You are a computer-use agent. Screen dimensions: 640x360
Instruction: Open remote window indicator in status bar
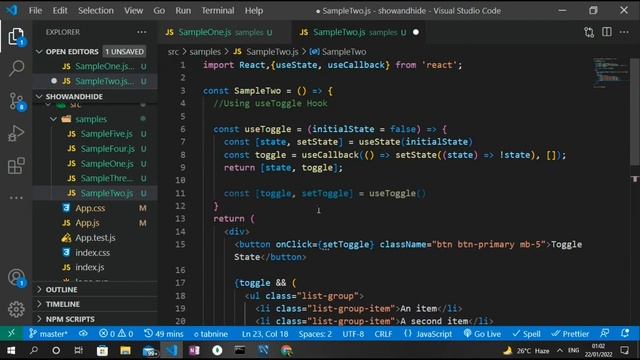coord(11,333)
